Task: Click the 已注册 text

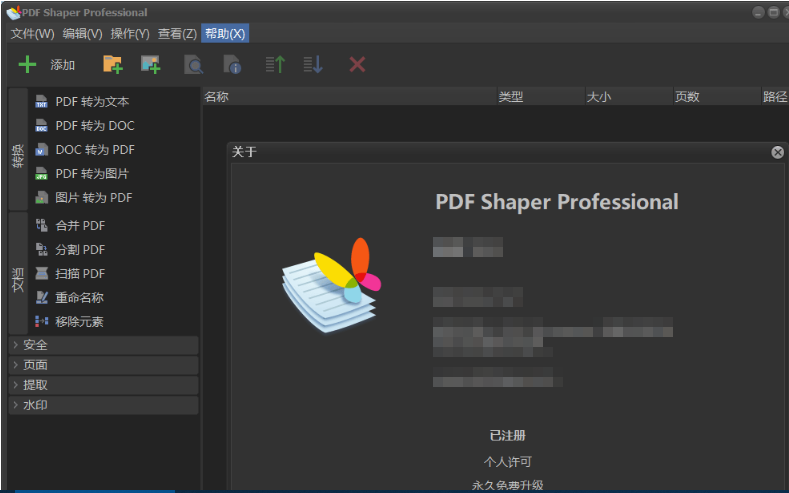Action: click(508, 436)
